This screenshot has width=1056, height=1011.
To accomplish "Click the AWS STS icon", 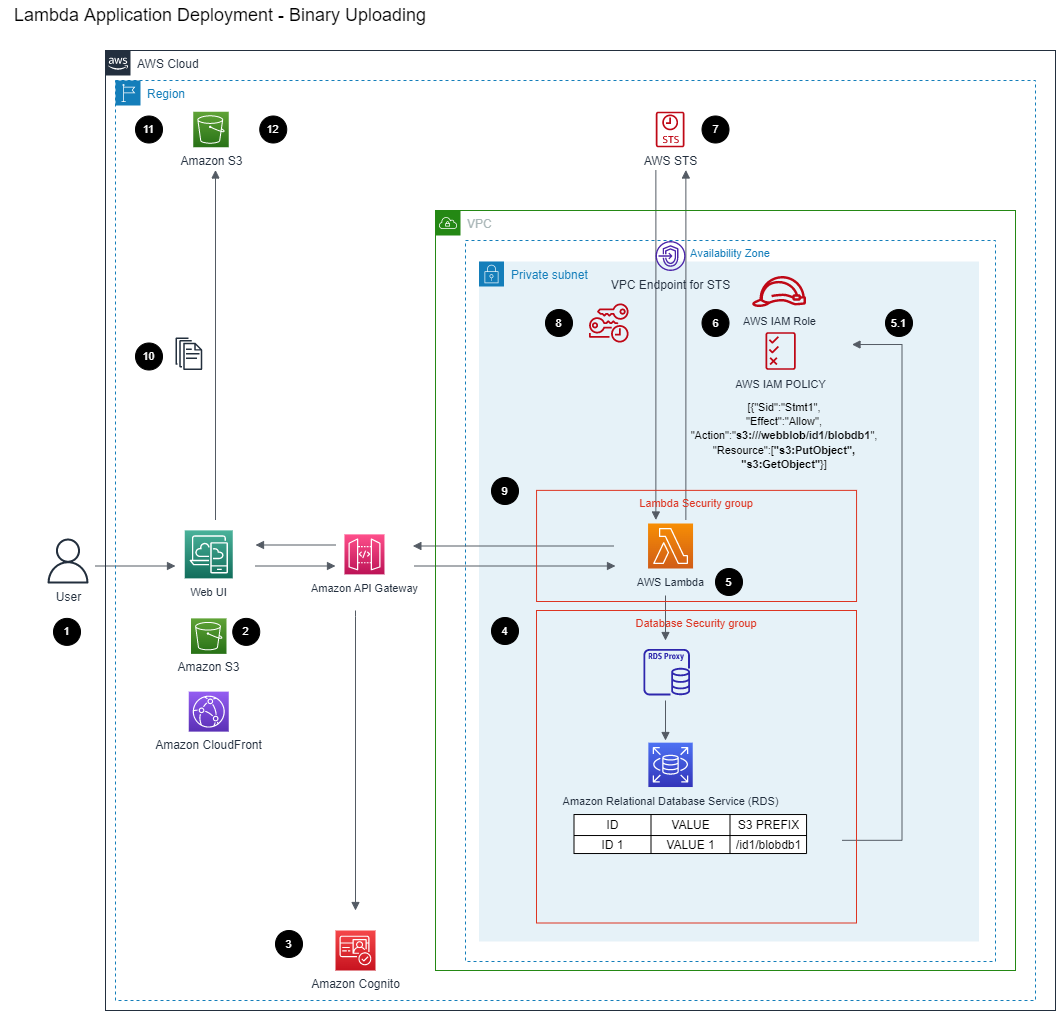I will point(670,129).
